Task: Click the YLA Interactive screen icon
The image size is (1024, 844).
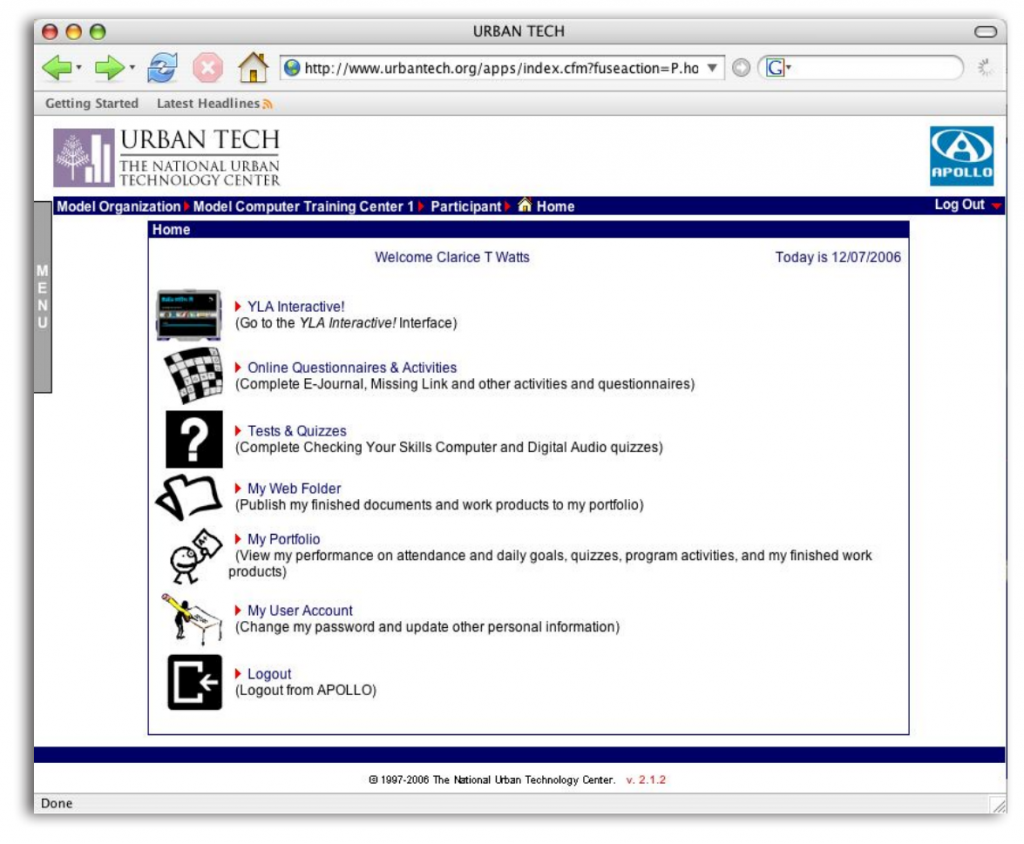Action: (189, 315)
